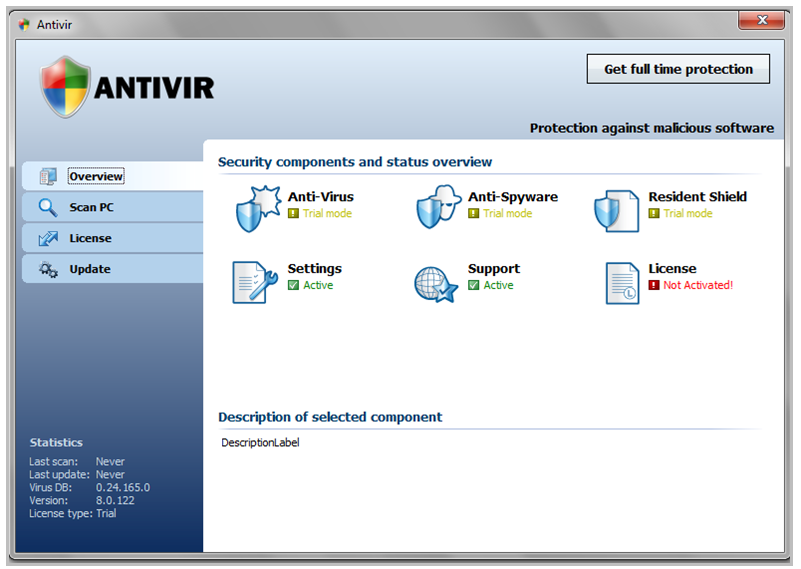Click the Settings component title
Screen dimensions: 801x569
pyautogui.click(x=315, y=269)
